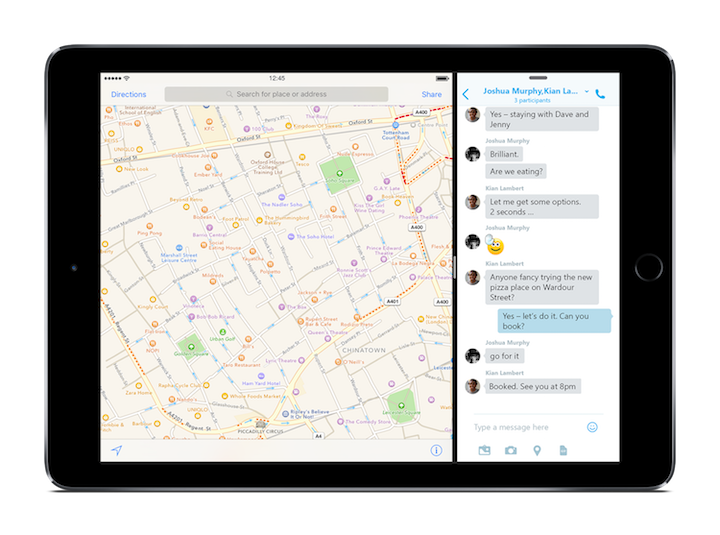Tap the 'Let me get some options' message

[x=542, y=207]
